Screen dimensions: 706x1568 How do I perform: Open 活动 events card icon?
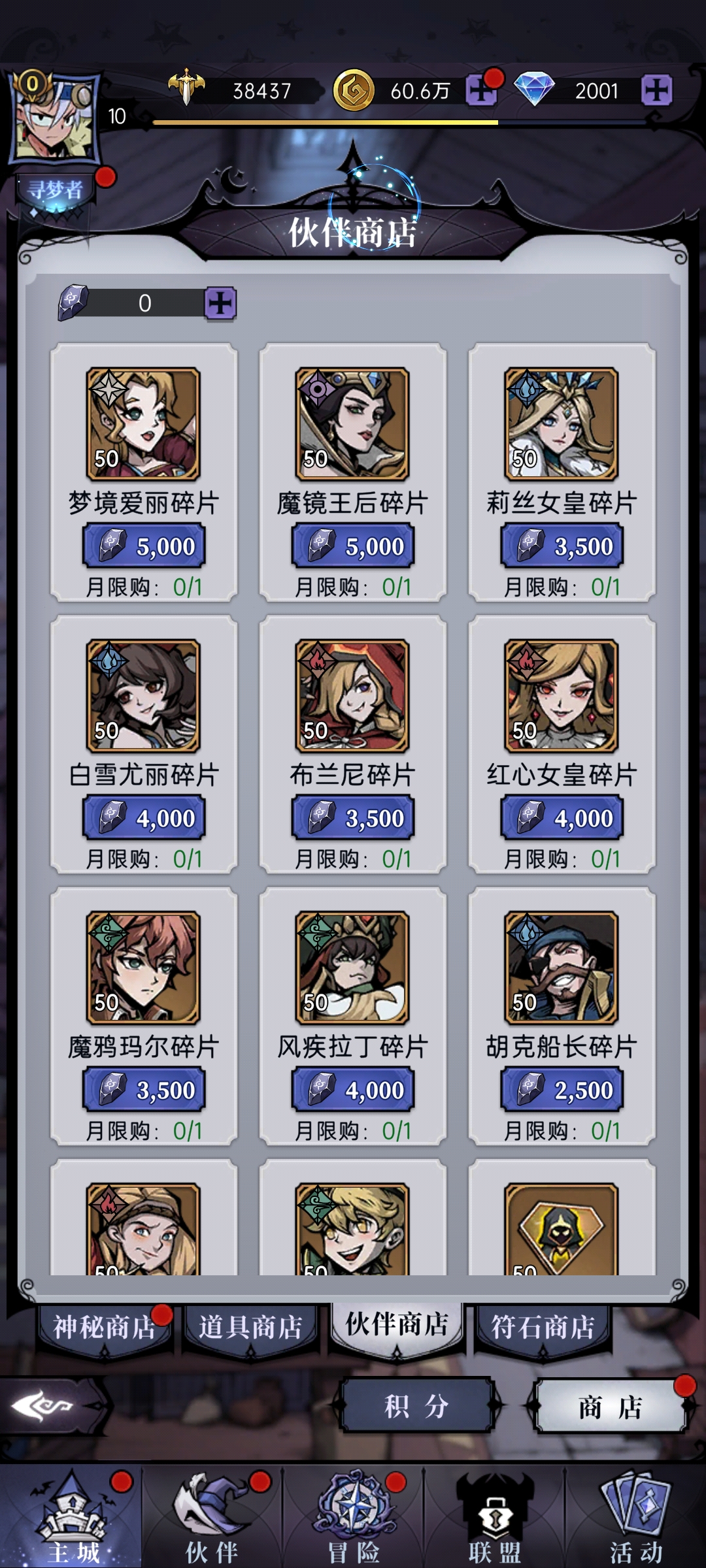(636, 1516)
